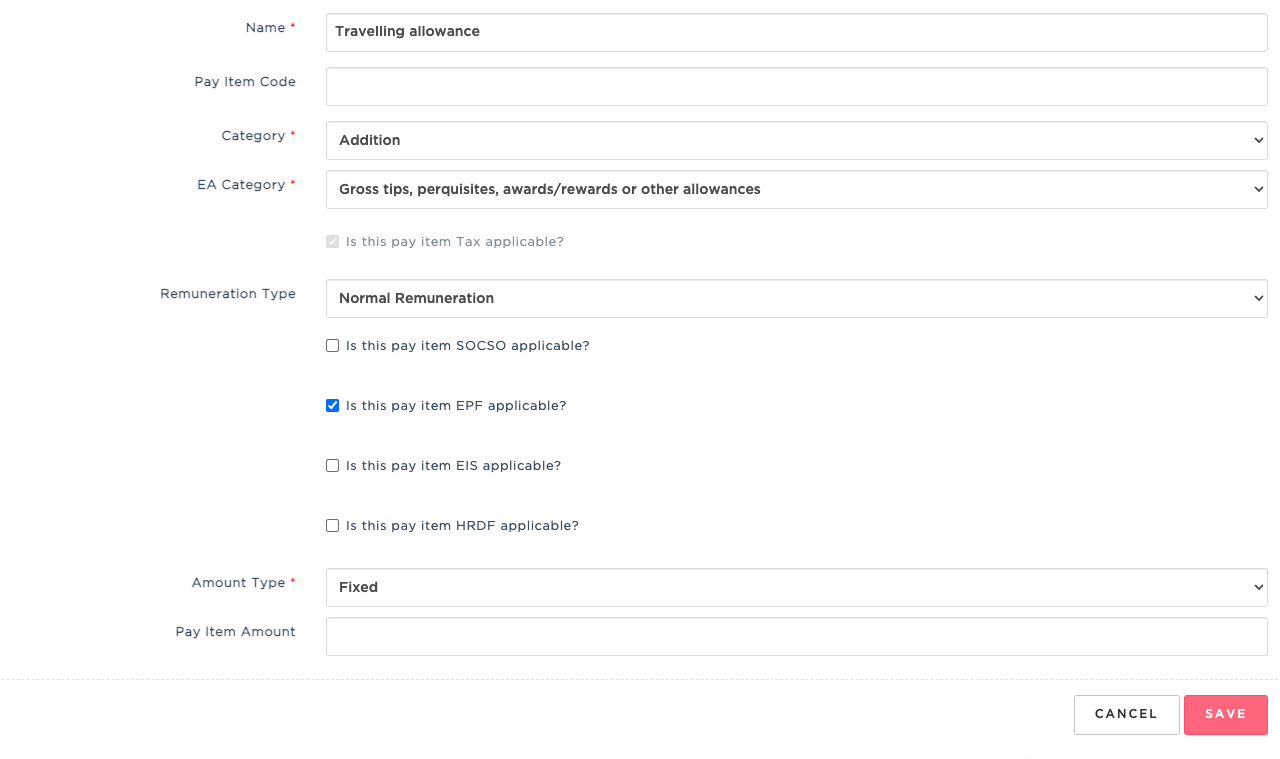This screenshot has width=1280, height=759.
Task: Click "Is this pay item EPF applicable?" text
Action: 456,406
